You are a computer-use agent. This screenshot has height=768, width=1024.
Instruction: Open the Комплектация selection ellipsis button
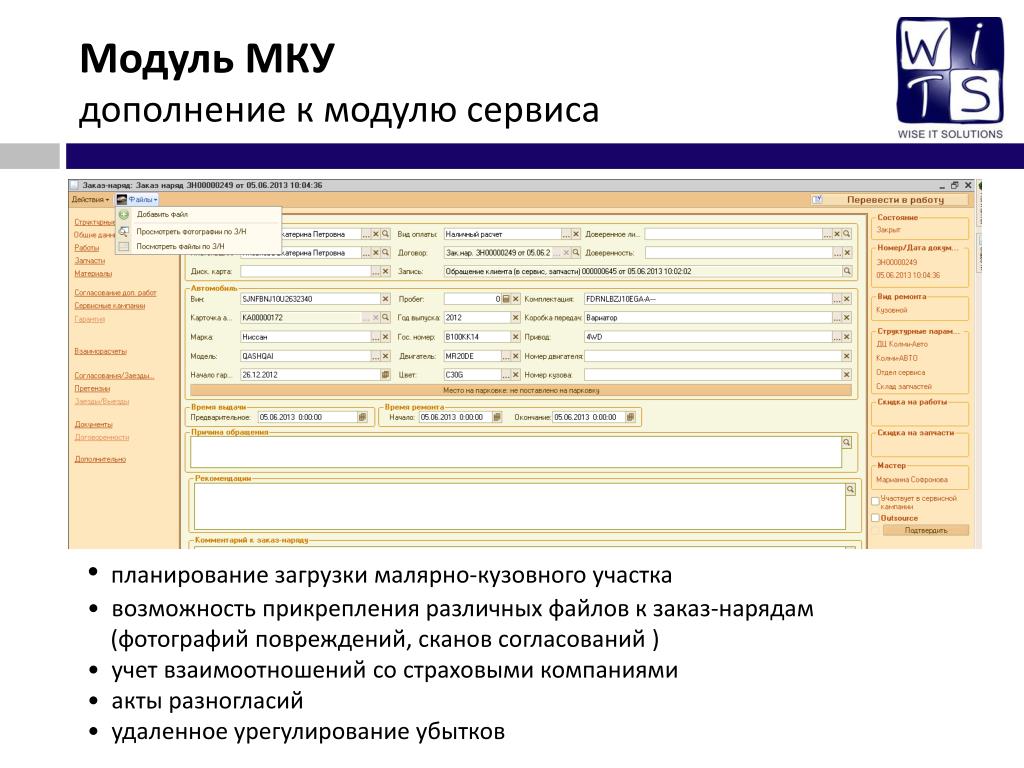[837, 299]
